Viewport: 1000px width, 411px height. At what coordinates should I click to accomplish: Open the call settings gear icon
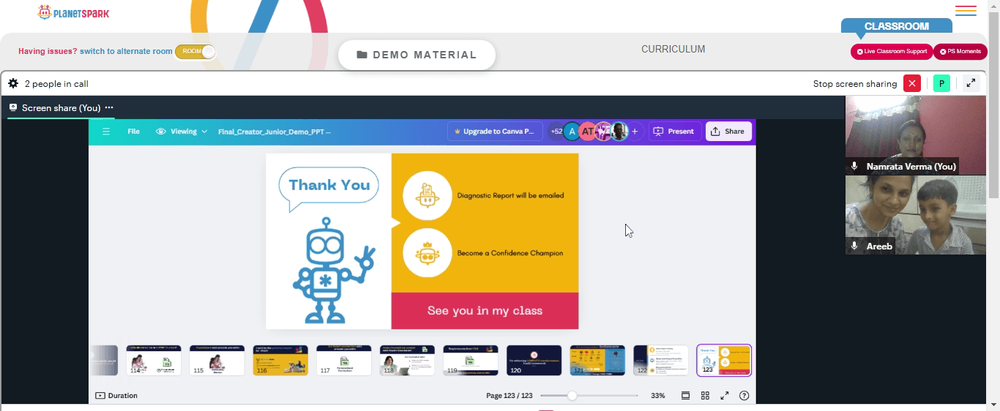[x=13, y=84]
